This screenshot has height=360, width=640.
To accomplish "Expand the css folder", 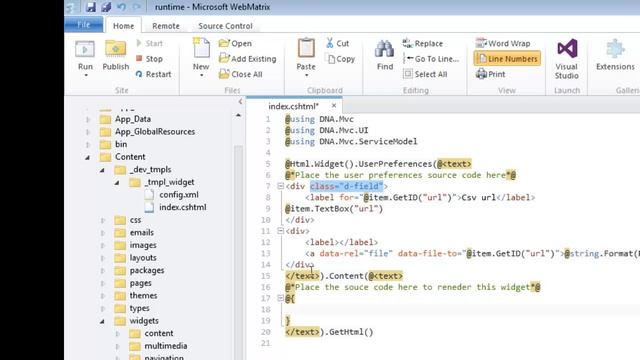I will pyautogui.click(x=102, y=220).
